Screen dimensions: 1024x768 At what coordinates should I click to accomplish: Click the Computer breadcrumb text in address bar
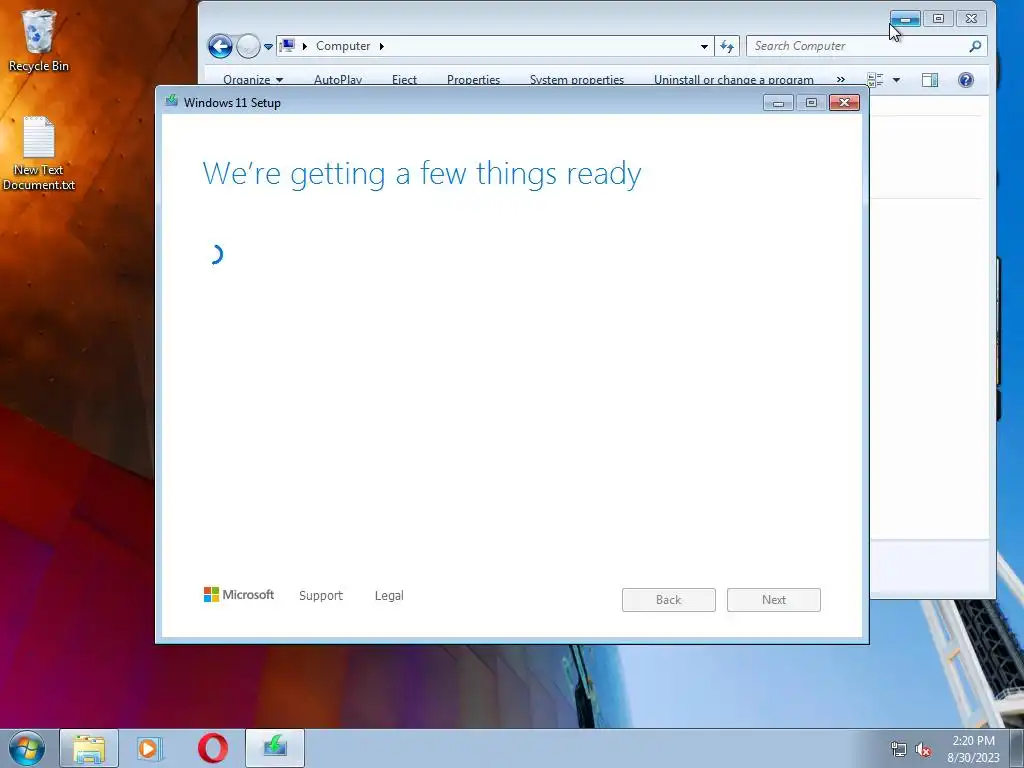click(343, 46)
